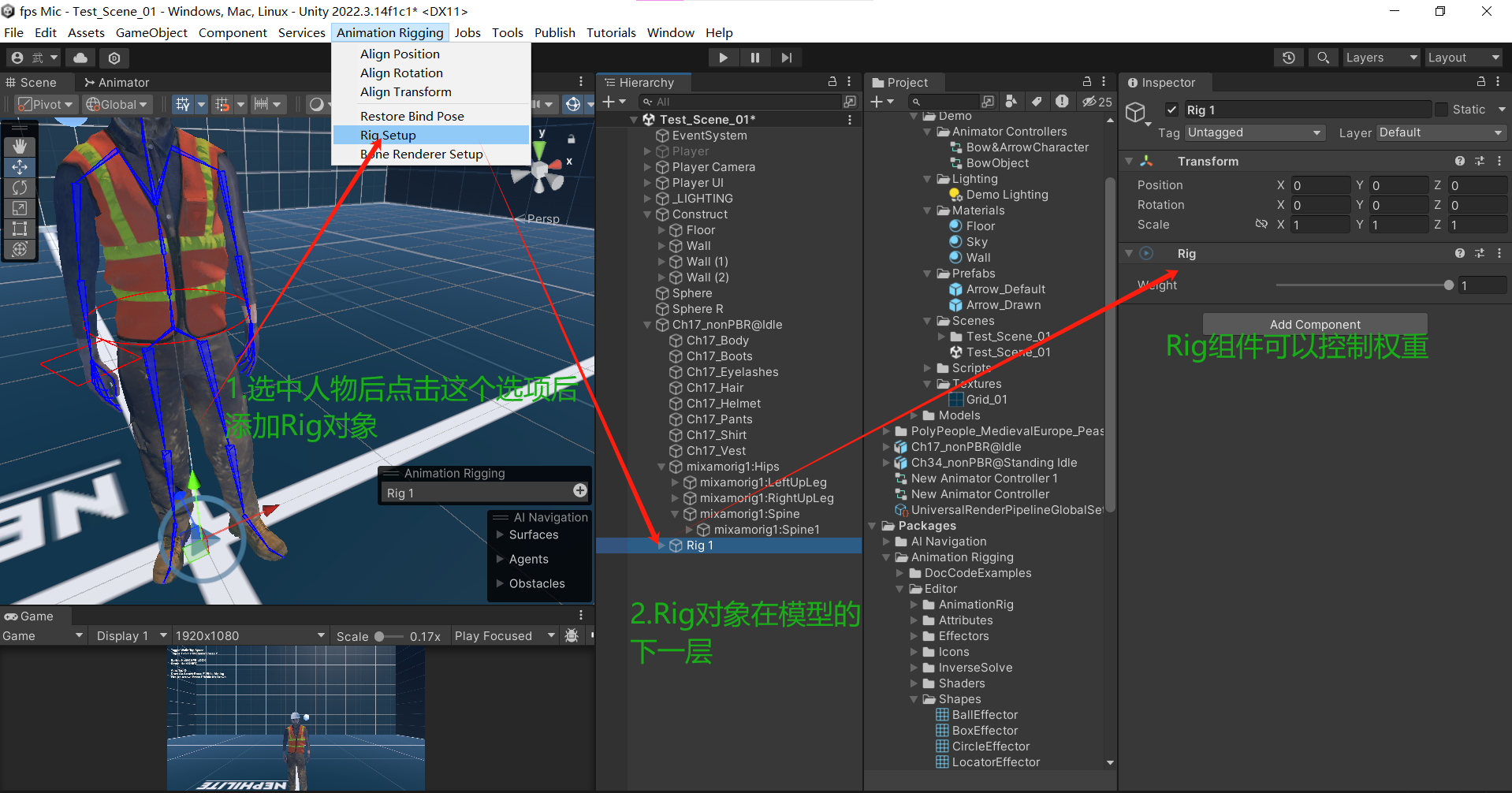Open the Pivot handle position dropdown
1512x793 pixels.
tap(46, 104)
